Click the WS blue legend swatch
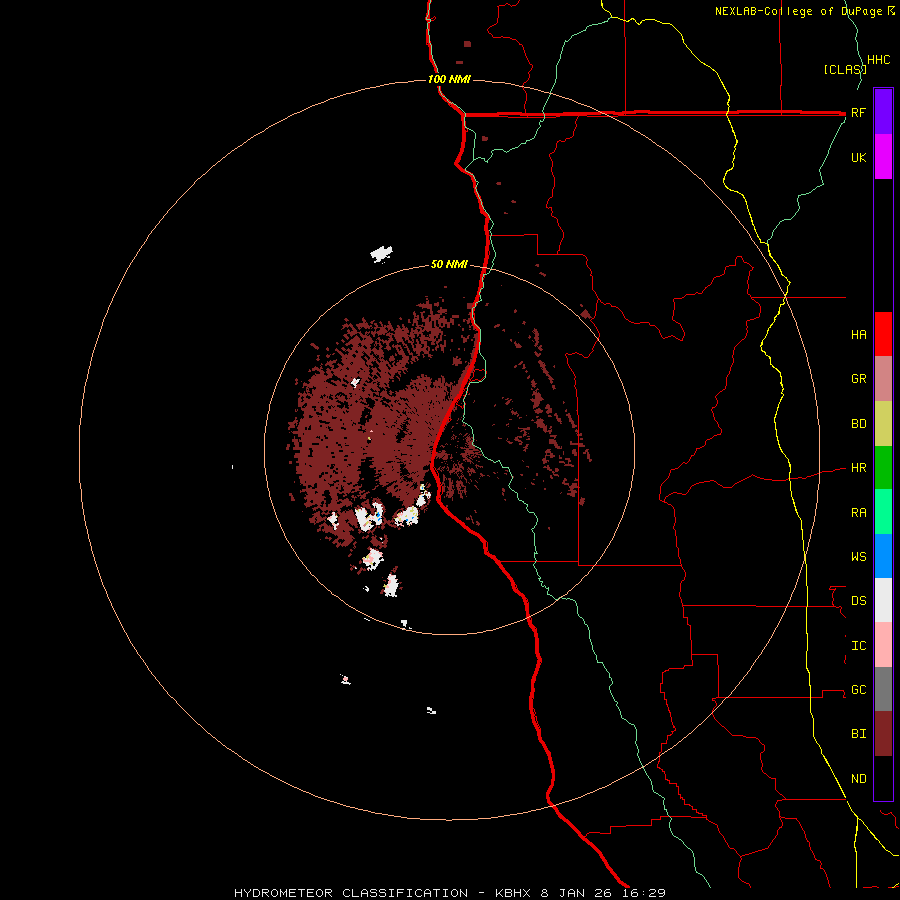900x900 pixels. click(883, 556)
